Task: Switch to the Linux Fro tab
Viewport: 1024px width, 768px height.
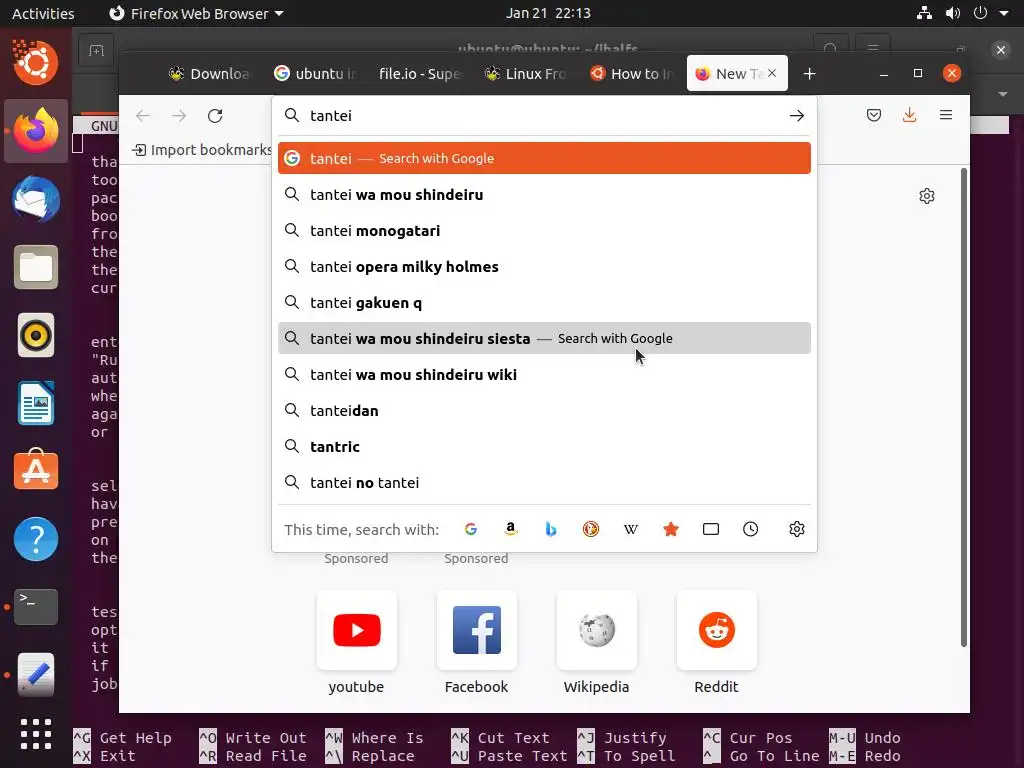Action: tap(526, 74)
